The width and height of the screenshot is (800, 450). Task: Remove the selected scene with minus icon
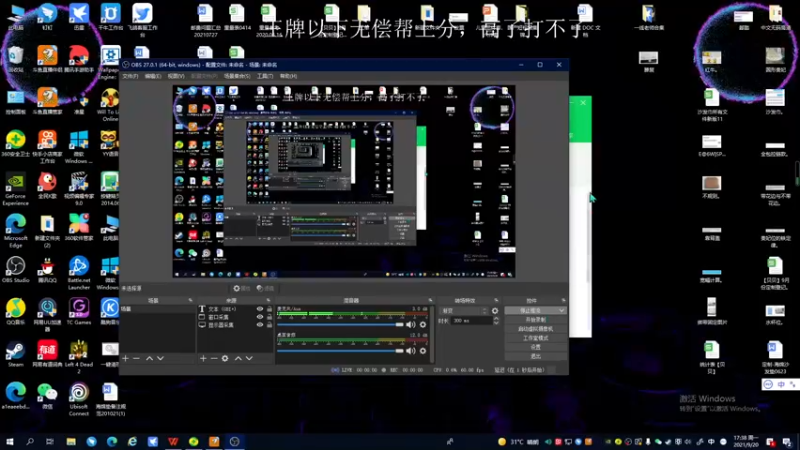pos(136,359)
